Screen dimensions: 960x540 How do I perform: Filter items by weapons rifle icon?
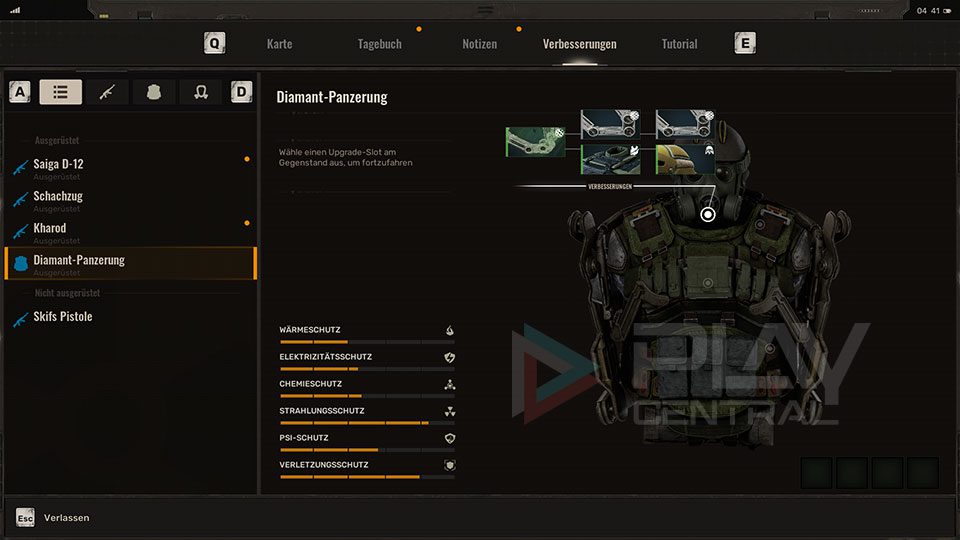(107, 92)
